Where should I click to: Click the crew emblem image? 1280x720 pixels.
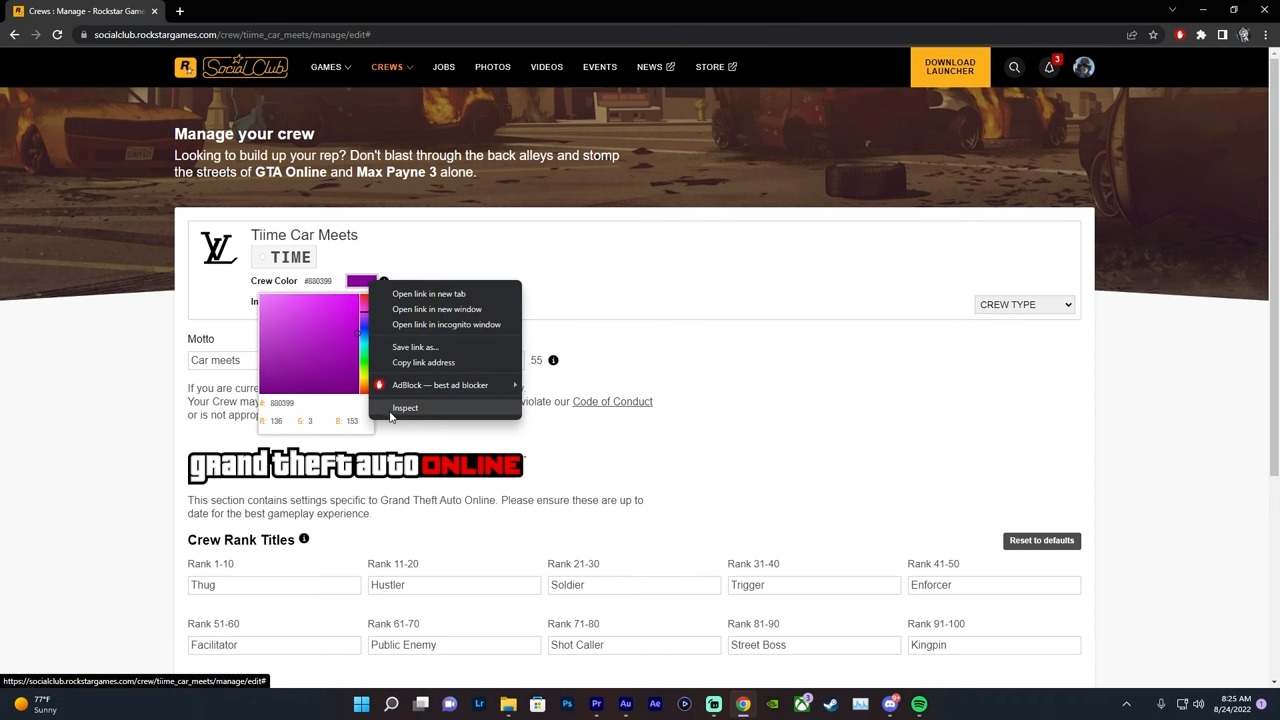click(x=218, y=248)
